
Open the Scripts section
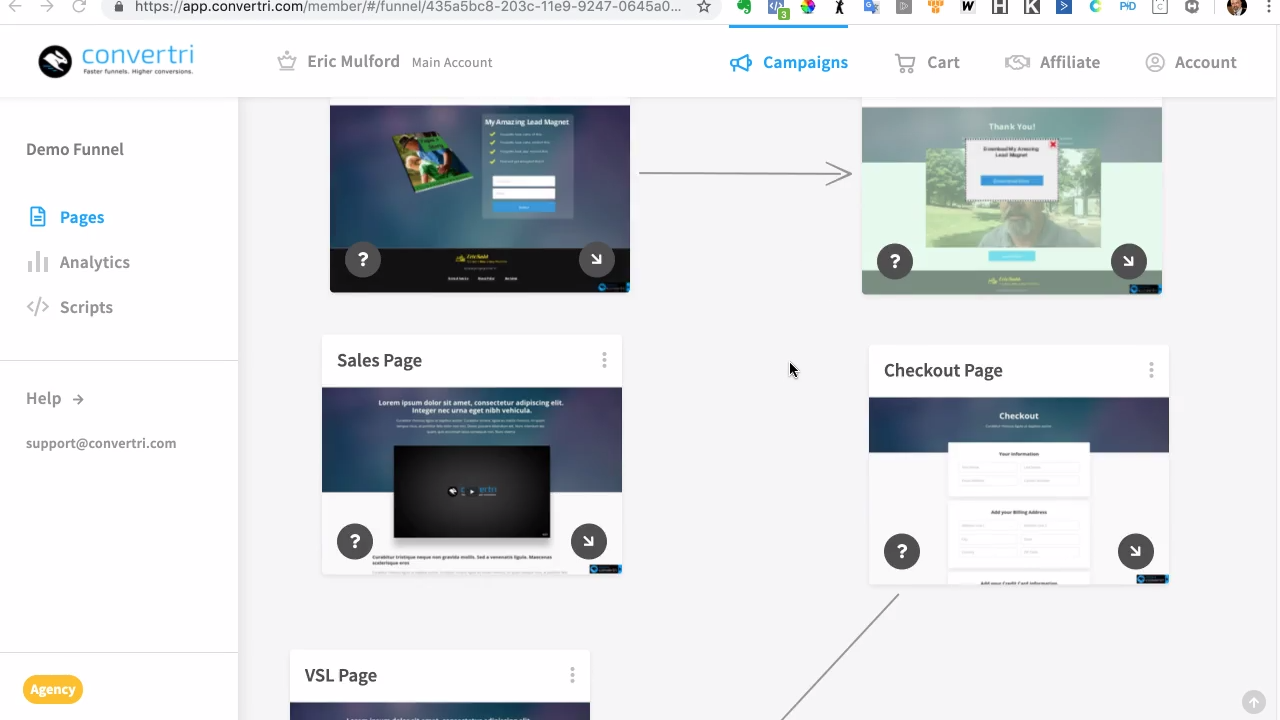click(x=86, y=307)
